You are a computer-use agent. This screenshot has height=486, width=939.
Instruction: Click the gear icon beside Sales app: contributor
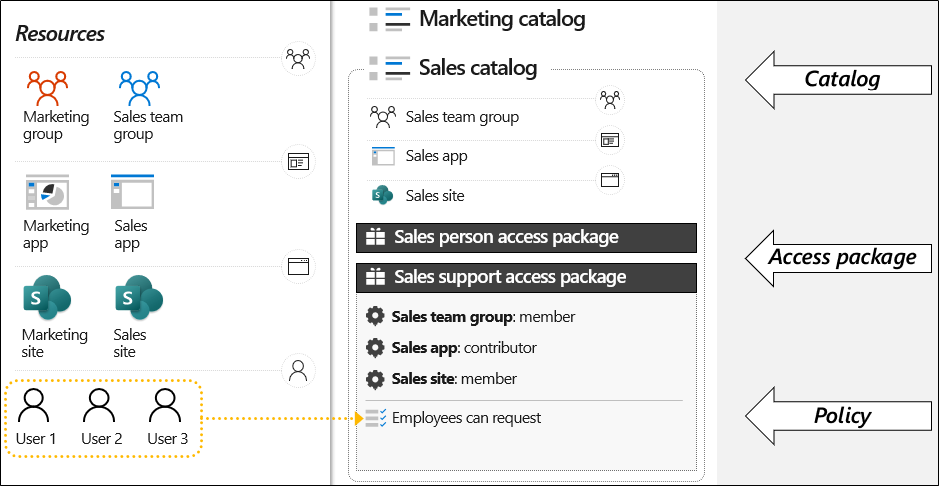click(375, 348)
